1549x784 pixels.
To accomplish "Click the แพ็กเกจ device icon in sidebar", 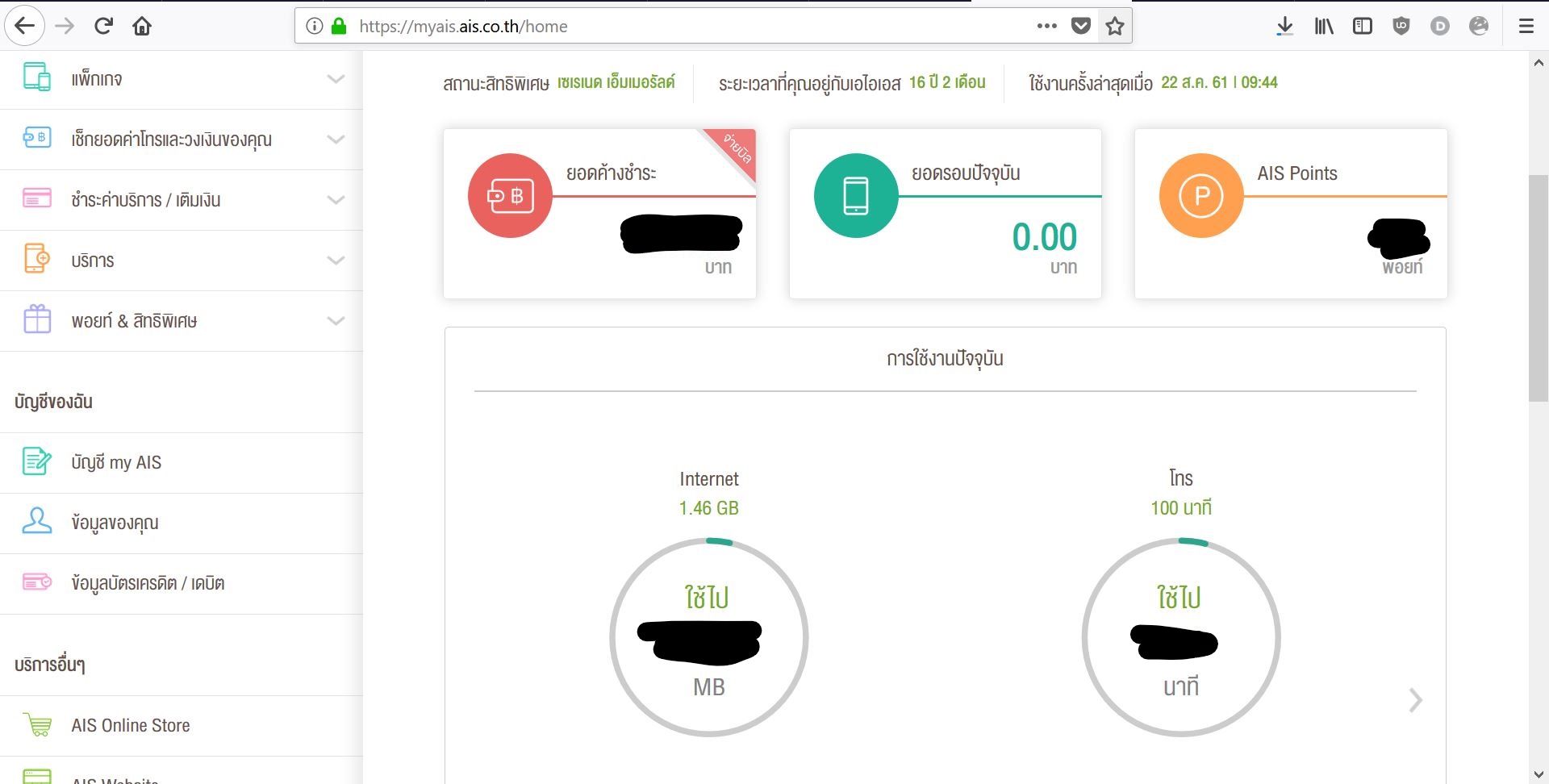I will (x=37, y=77).
